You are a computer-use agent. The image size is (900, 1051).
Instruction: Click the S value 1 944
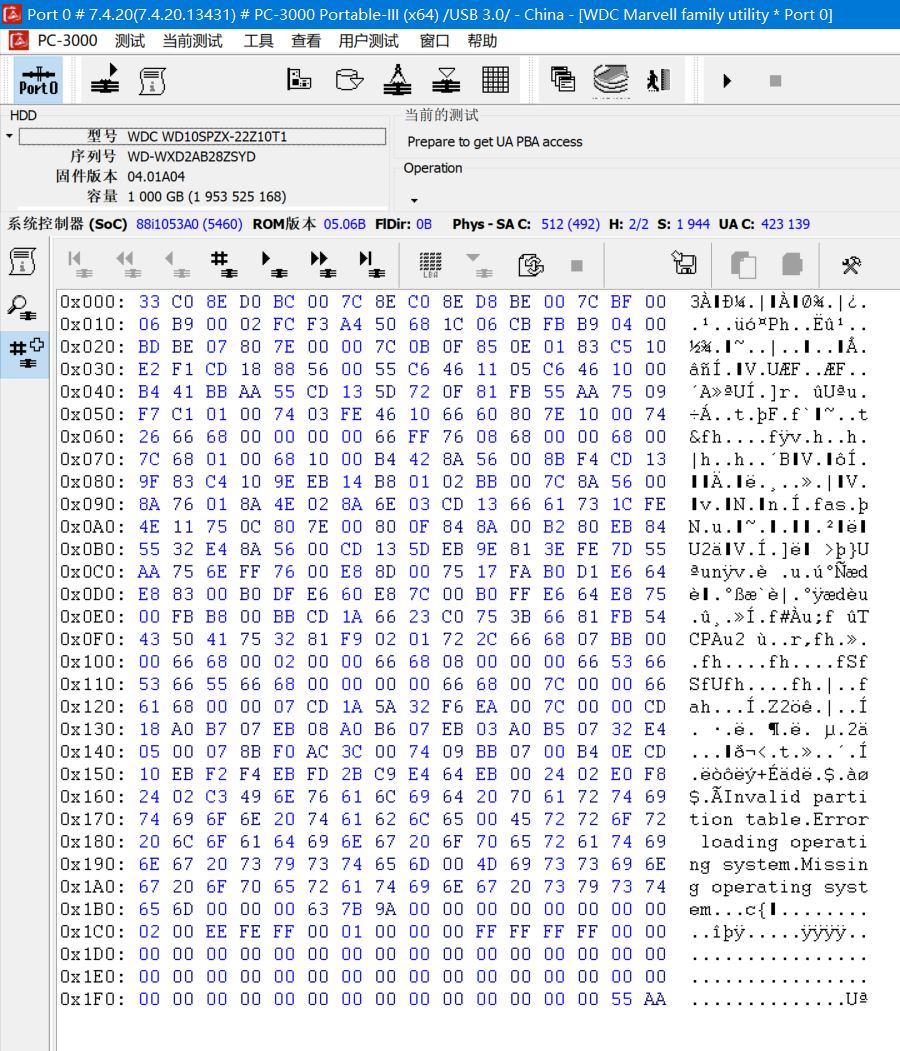[x=693, y=224]
